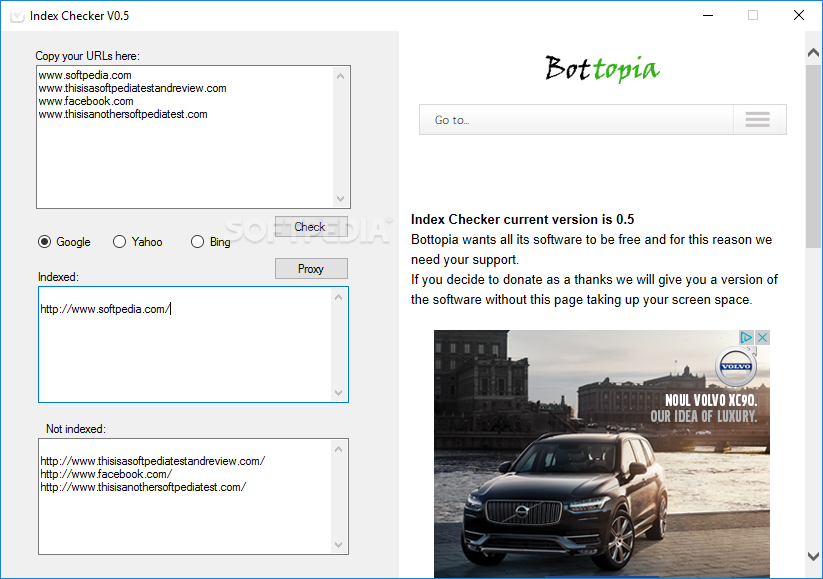Close the Volvo ad with the X icon
The height and width of the screenshot is (579, 823).
point(763,337)
